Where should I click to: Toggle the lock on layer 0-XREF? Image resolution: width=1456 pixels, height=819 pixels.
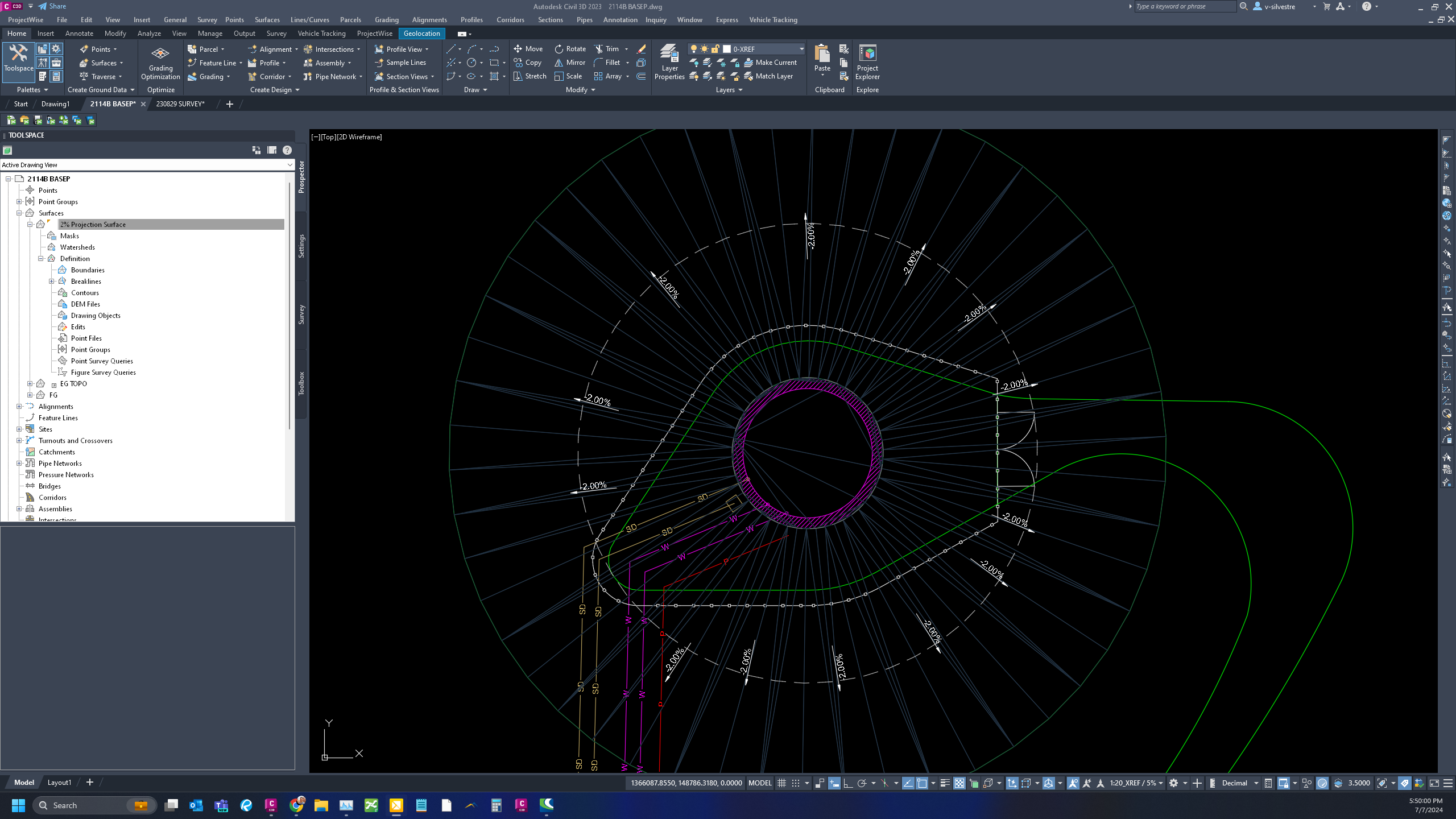pyautogui.click(x=714, y=48)
